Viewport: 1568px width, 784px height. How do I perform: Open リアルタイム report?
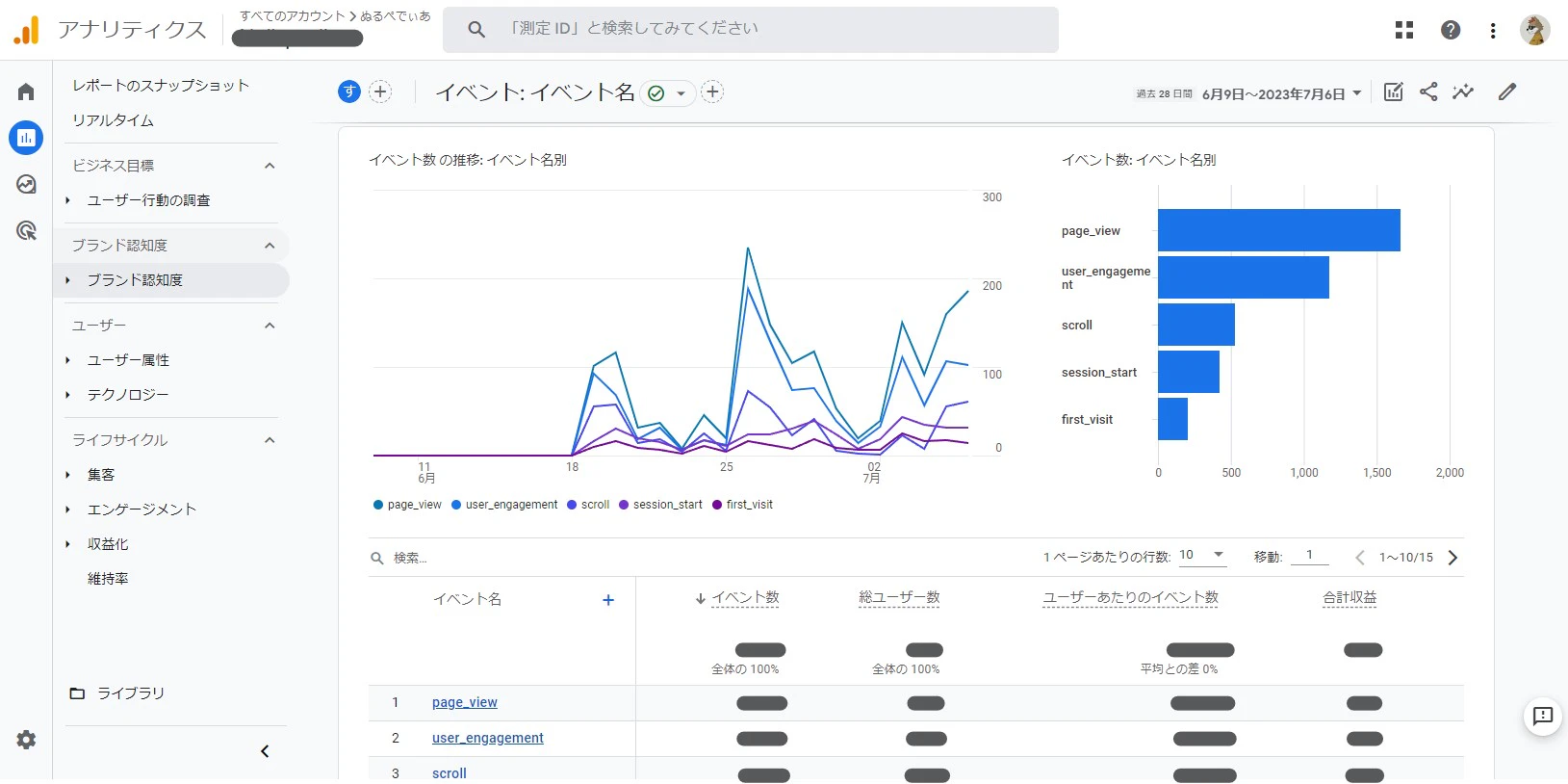(113, 120)
